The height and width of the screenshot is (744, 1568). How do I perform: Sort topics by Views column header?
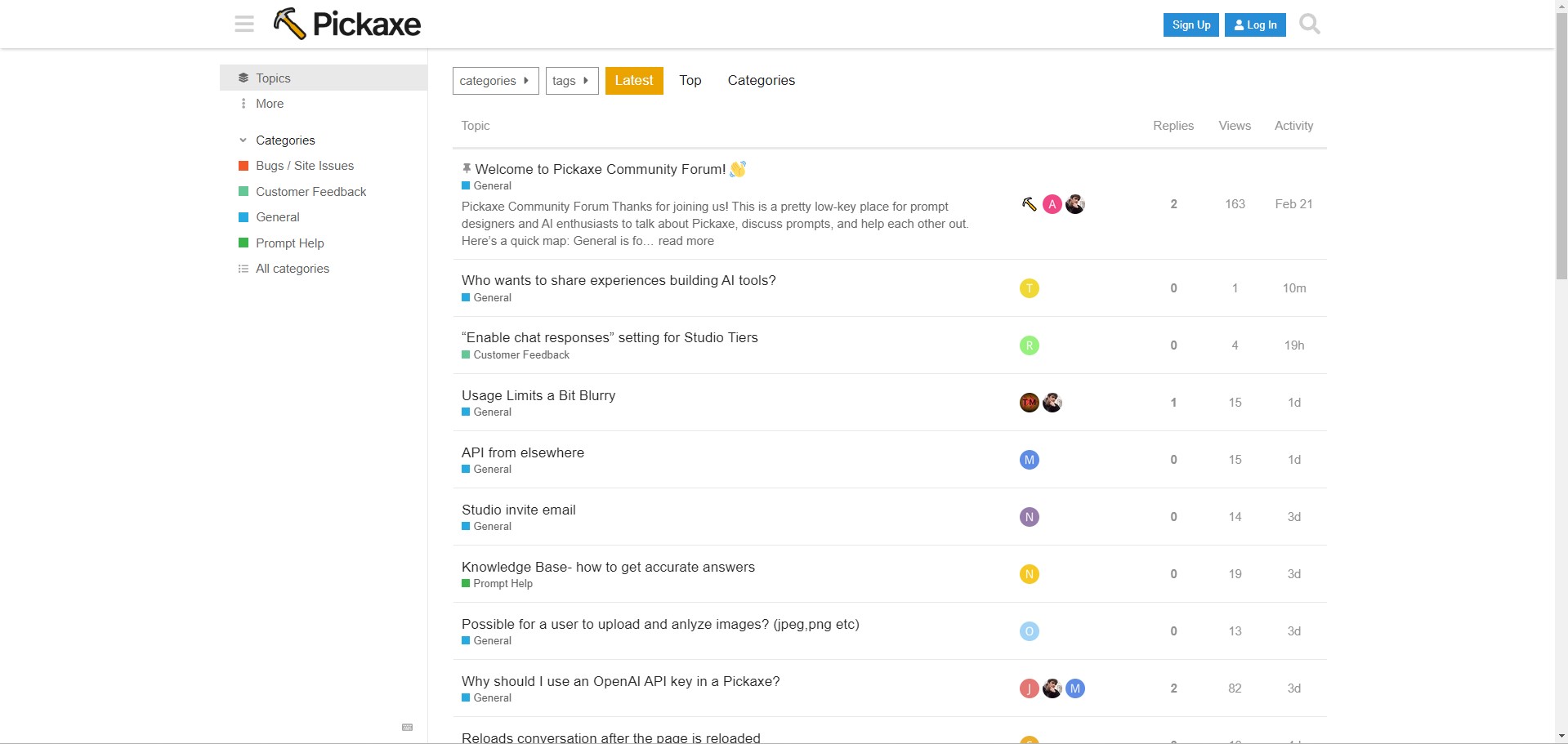pos(1235,126)
